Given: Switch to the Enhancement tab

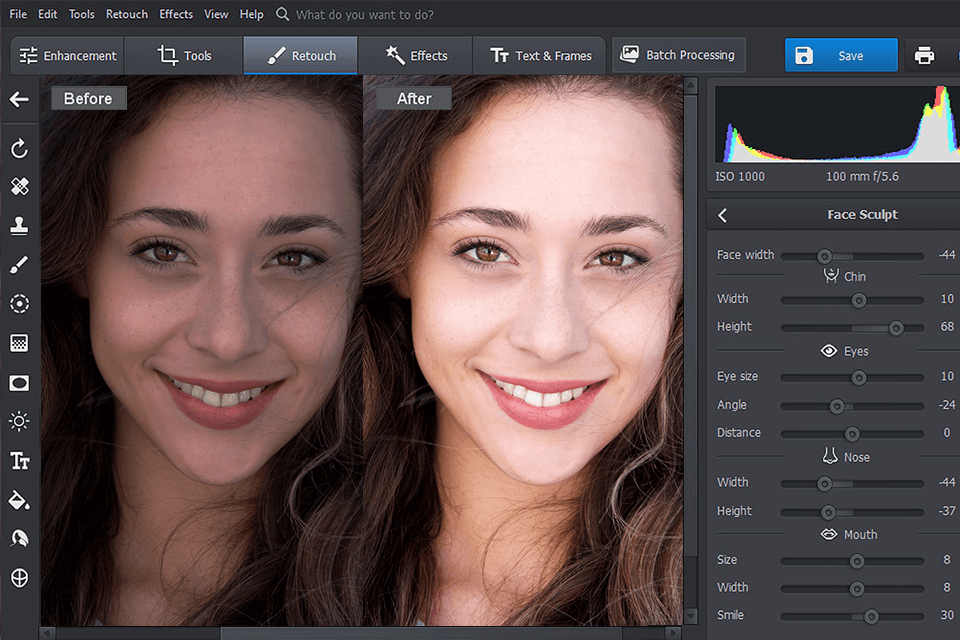Looking at the screenshot, I should pyautogui.click(x=68, y=56).
